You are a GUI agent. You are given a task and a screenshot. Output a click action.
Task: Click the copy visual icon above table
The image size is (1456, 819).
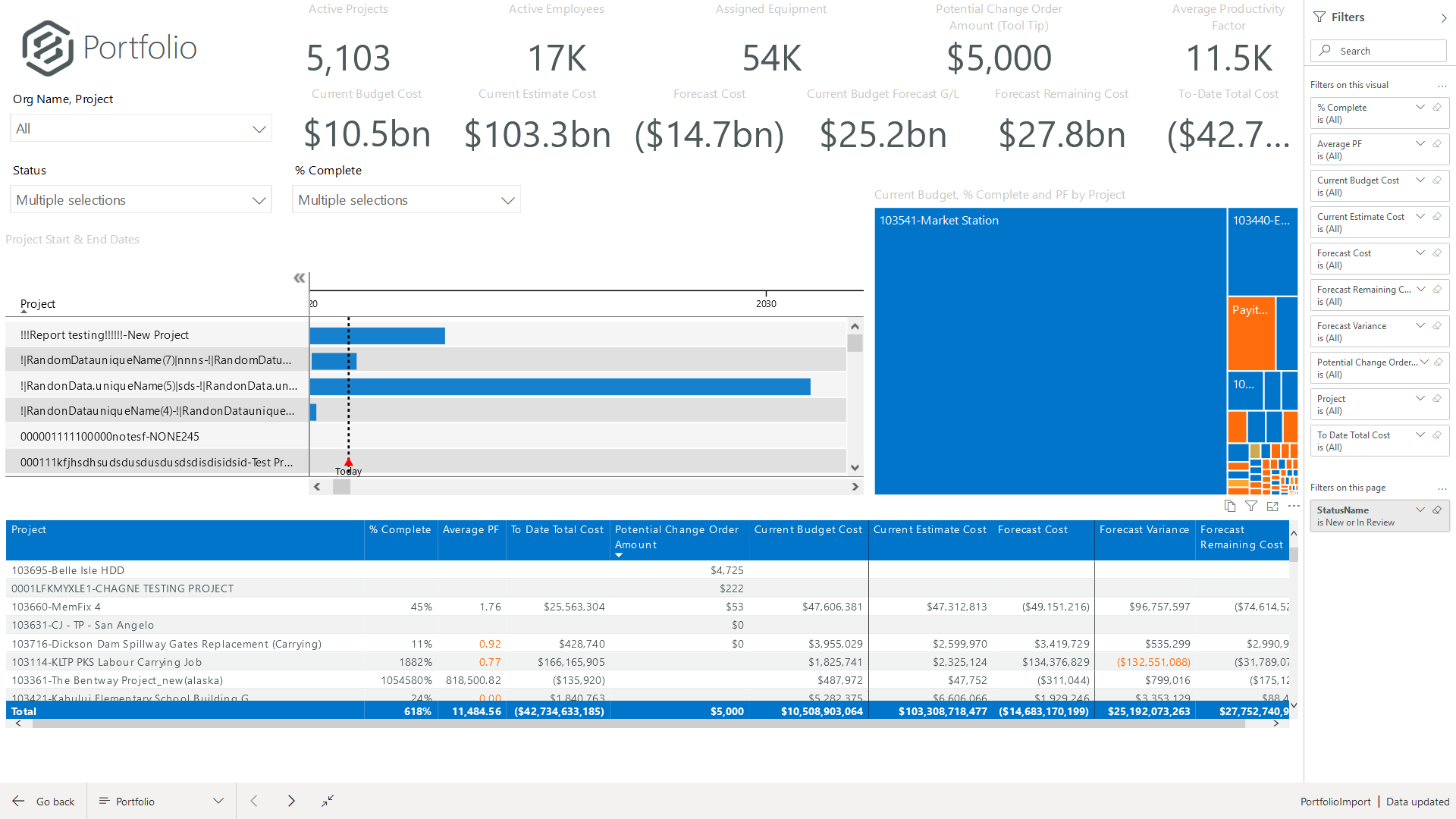(x=1229, y=506)
